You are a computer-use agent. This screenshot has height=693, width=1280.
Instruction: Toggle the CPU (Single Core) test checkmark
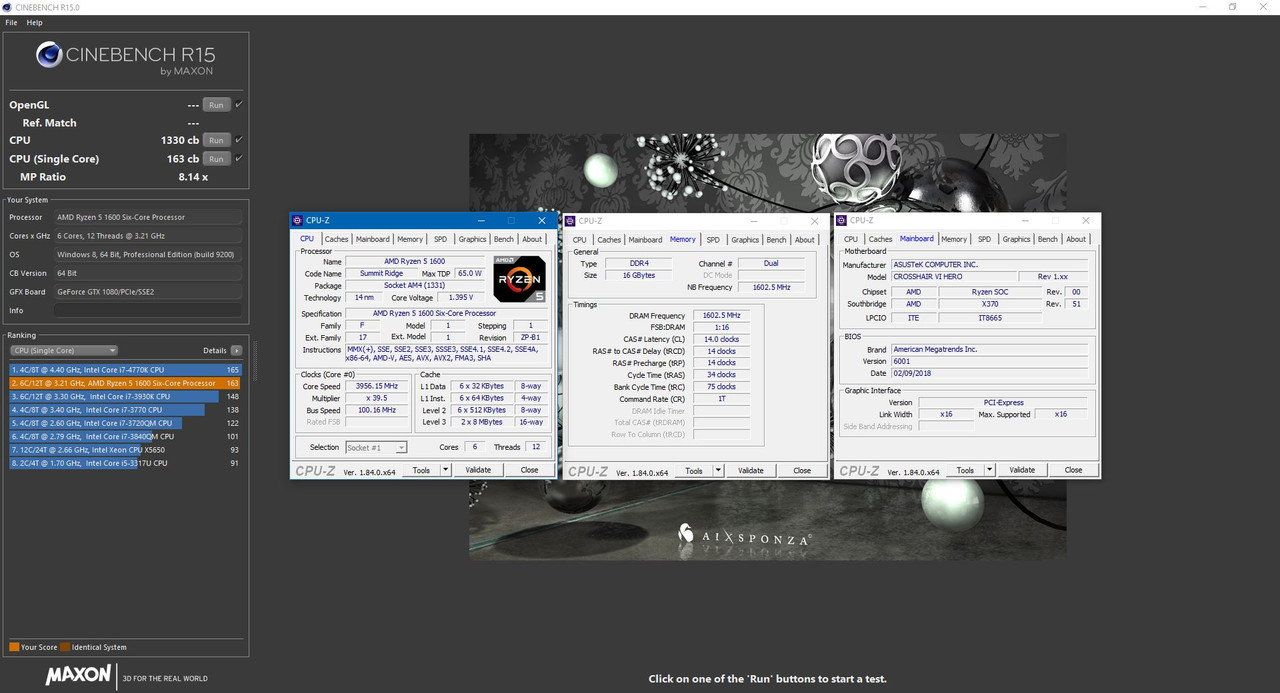coord(239,158)
